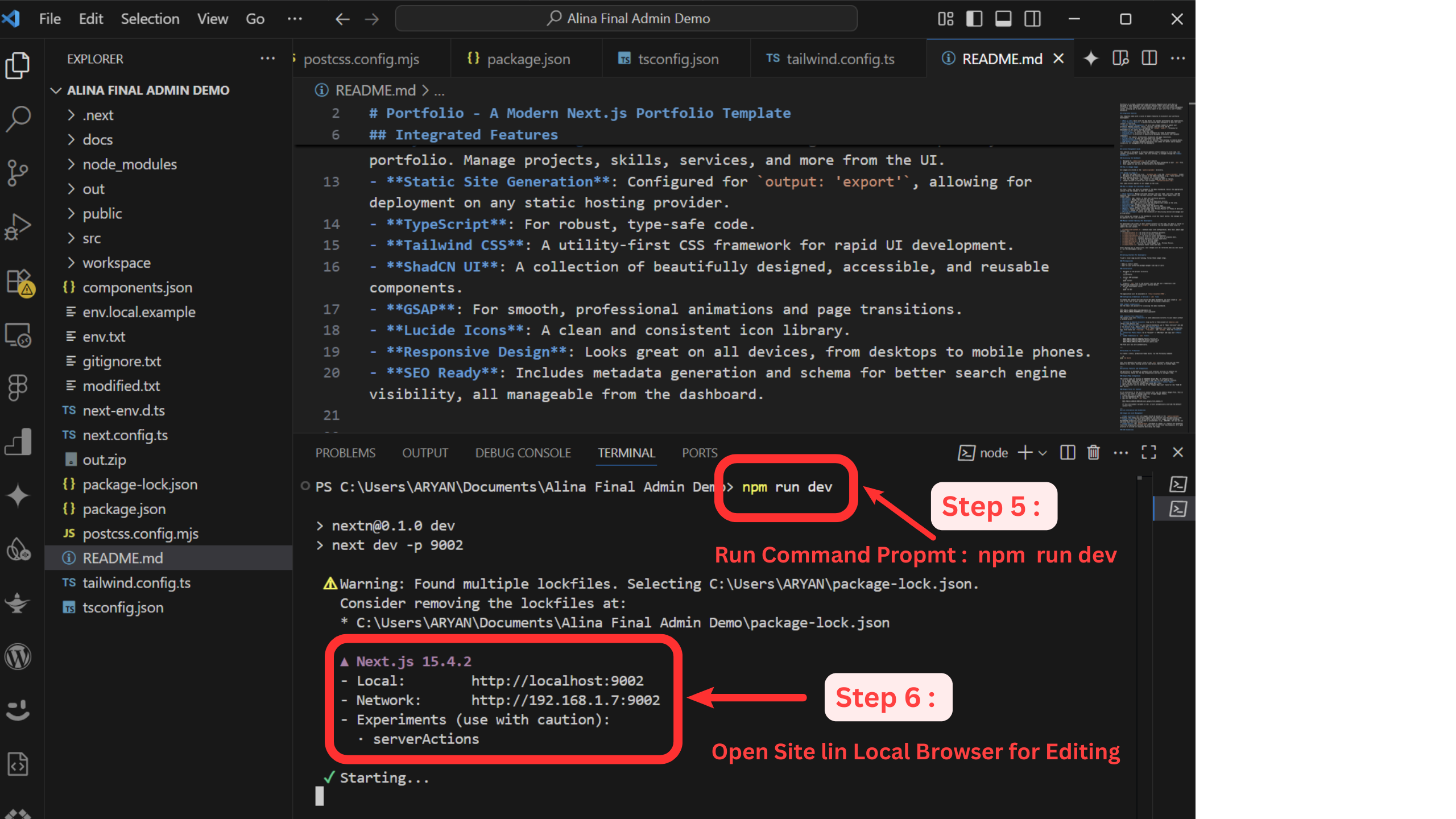Open Markdown preview to the side
The width and height of the screenshot is (1456, 819).
coord(1119,57)
